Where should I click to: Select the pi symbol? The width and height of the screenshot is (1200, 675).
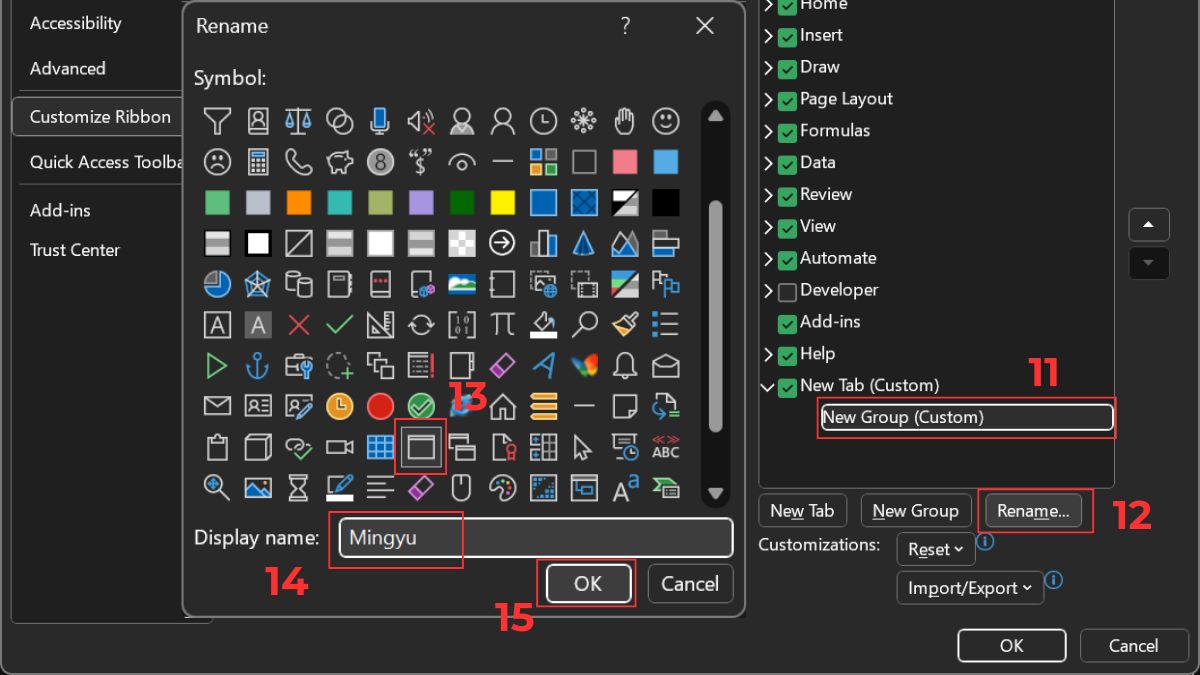coord(502,324)
